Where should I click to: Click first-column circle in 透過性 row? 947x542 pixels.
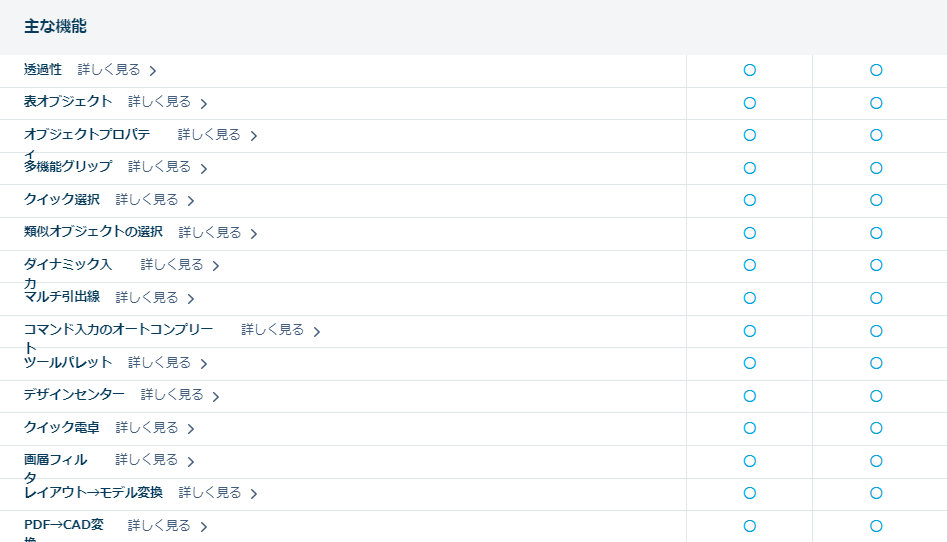coord(750,70)
